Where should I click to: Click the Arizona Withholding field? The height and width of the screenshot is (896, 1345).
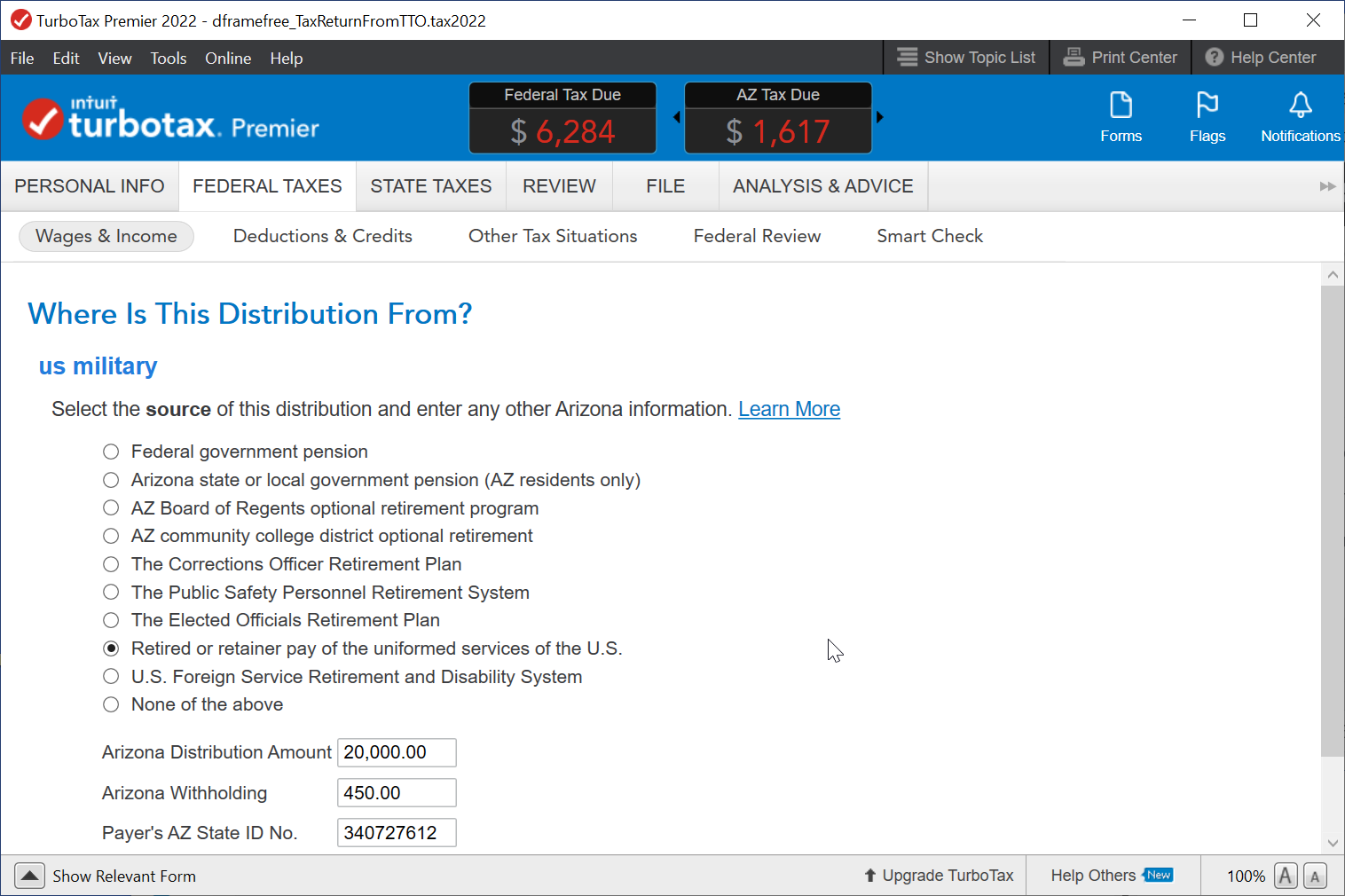pos(397,793)
